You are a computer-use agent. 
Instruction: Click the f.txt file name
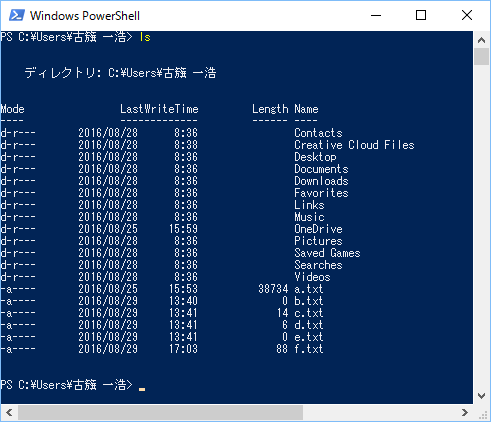(x=309, y=349)
